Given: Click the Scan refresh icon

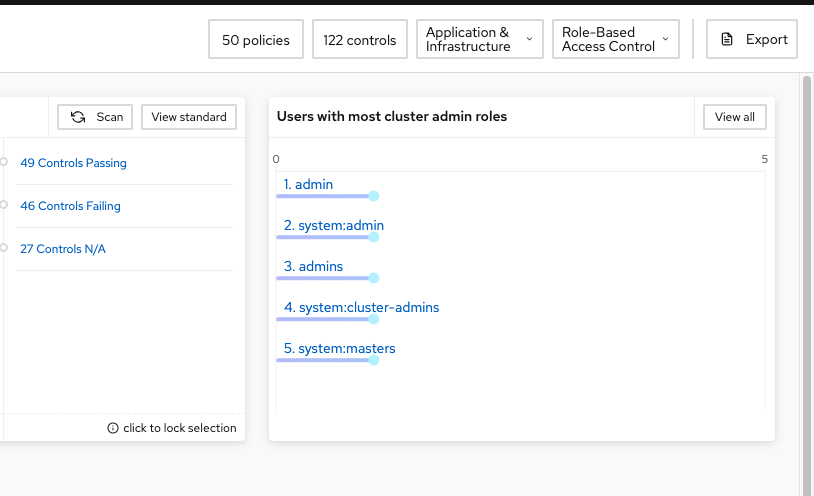Looking at the screenshot, I should (78, 117).
